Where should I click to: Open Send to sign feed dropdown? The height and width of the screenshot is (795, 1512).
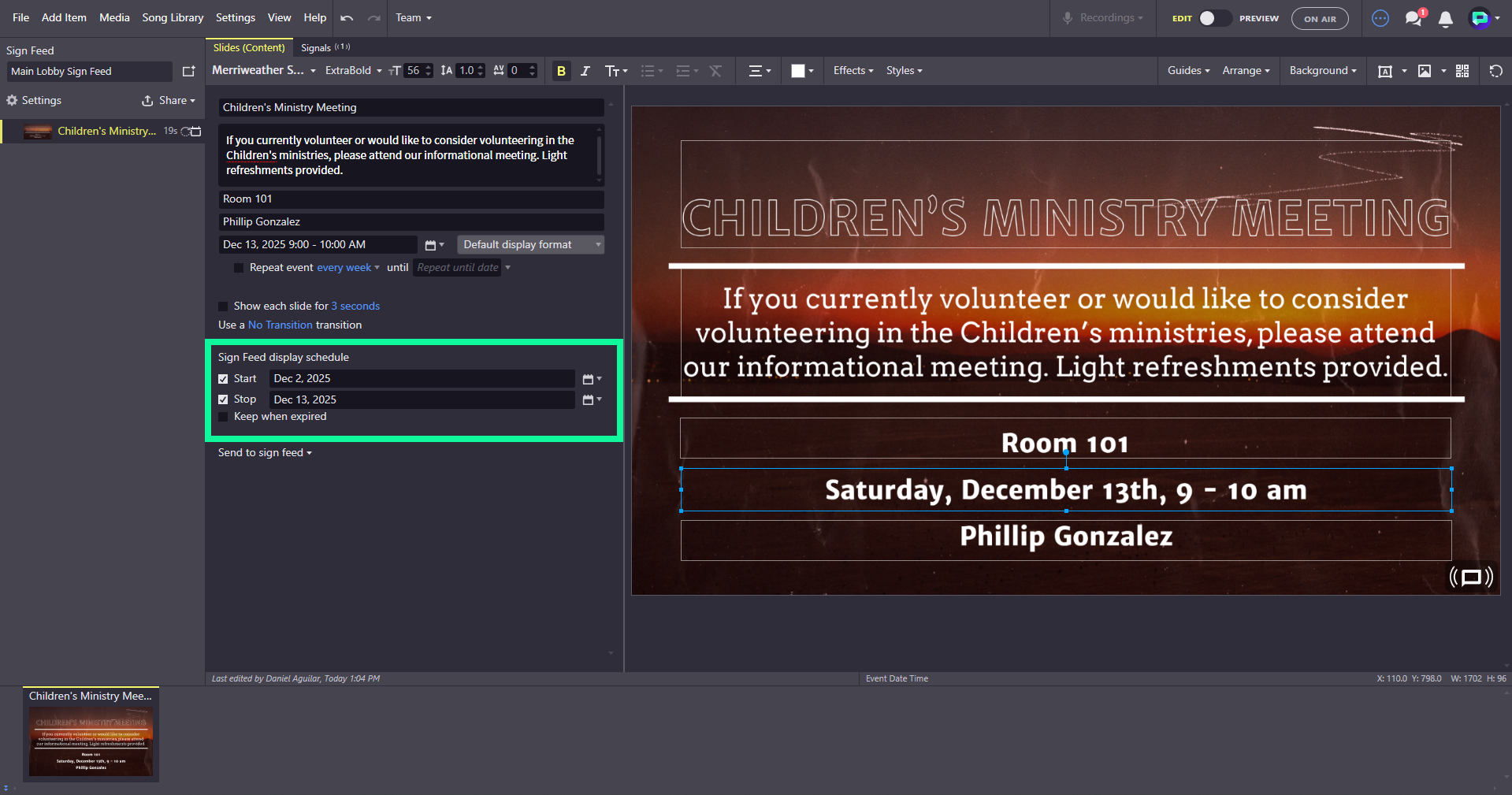265,453
